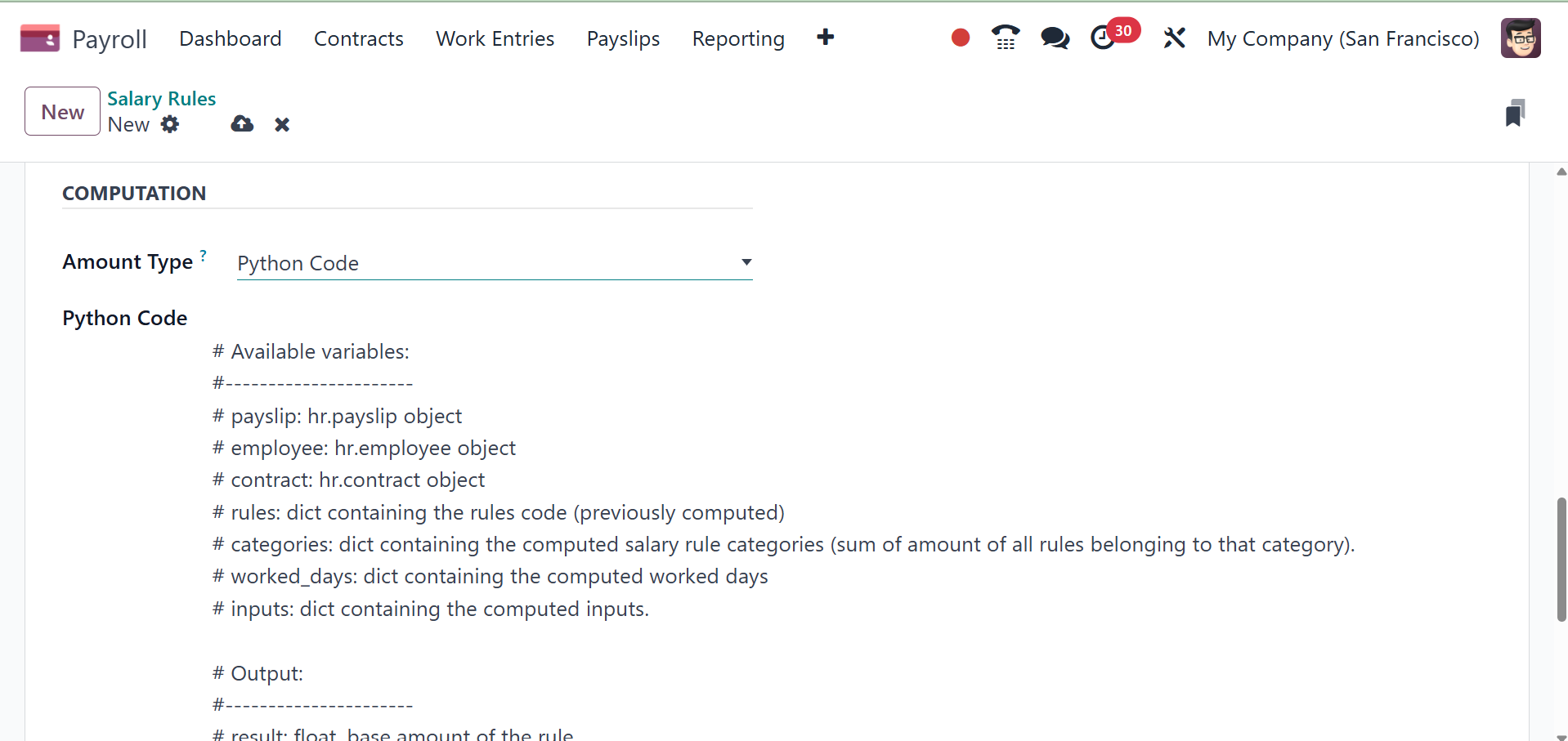
Task: Discard changes with the X icon
Action: (x=282, y=124)
